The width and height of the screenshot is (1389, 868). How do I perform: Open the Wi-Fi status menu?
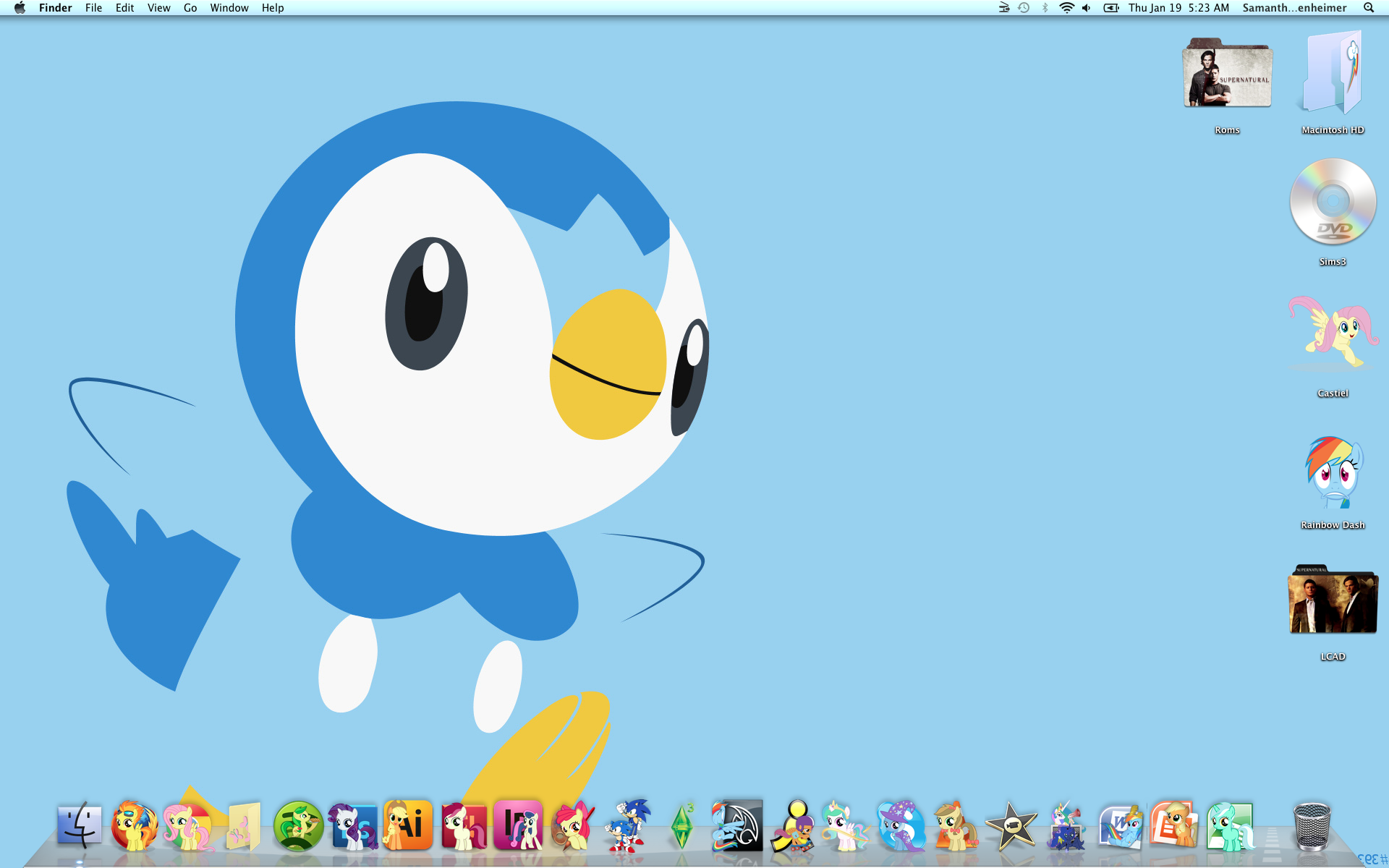point(1066,8)
